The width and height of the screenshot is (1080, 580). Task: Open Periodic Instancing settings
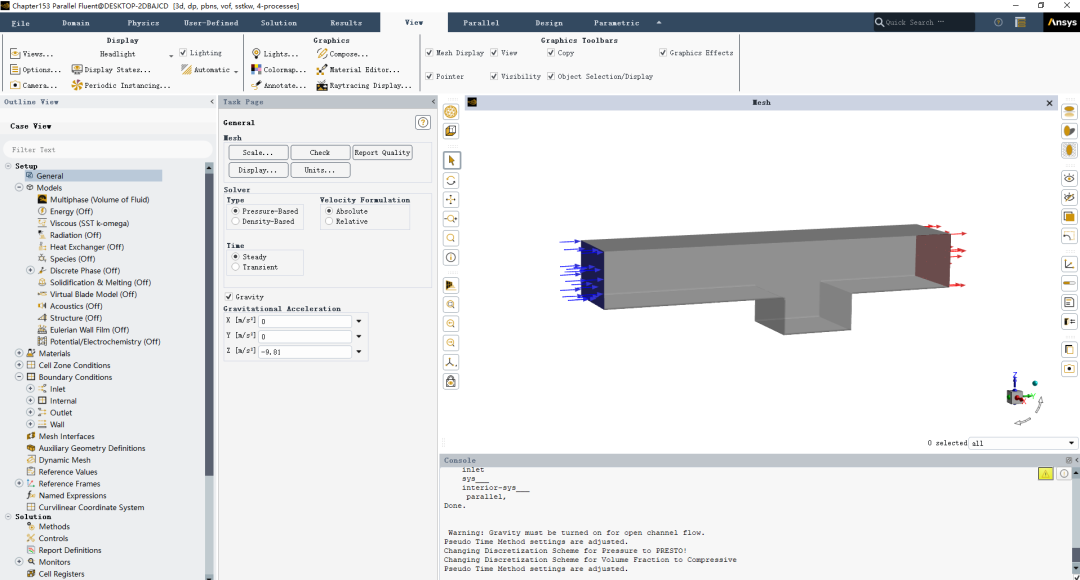click(121, 85)
